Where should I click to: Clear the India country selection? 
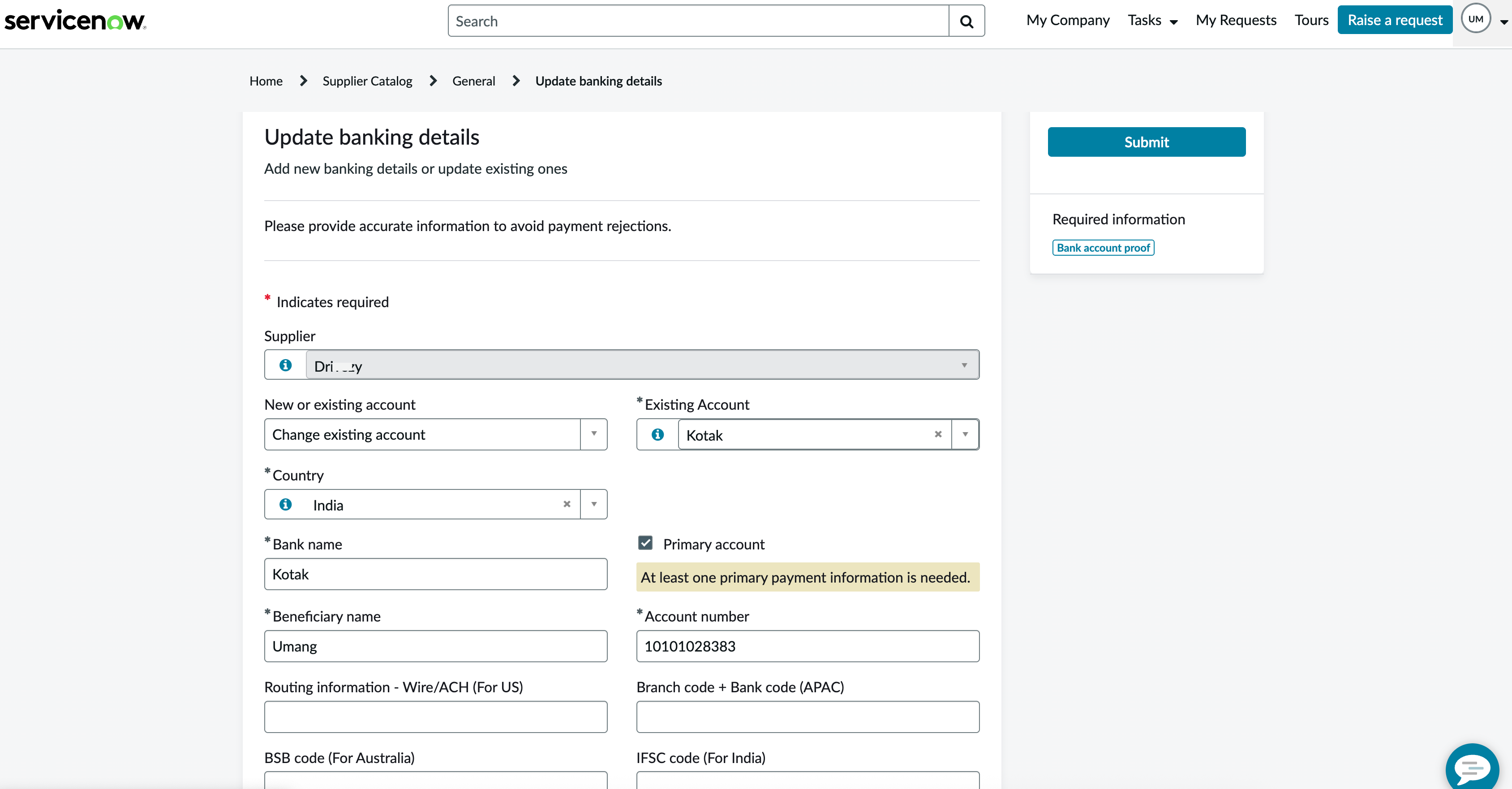(567, 504)
